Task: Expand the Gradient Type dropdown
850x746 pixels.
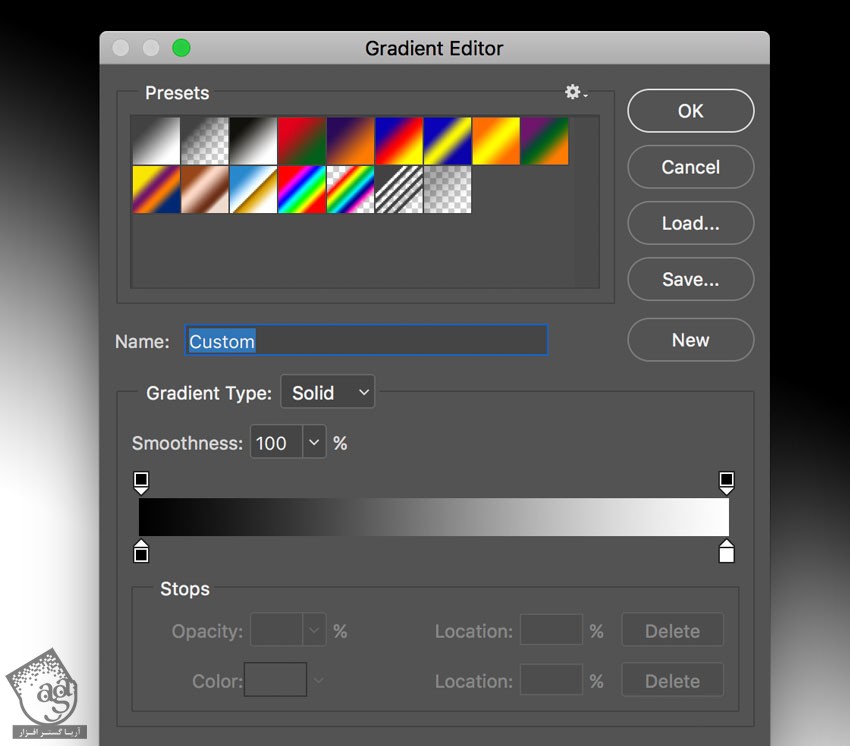Action: (328, 393)
